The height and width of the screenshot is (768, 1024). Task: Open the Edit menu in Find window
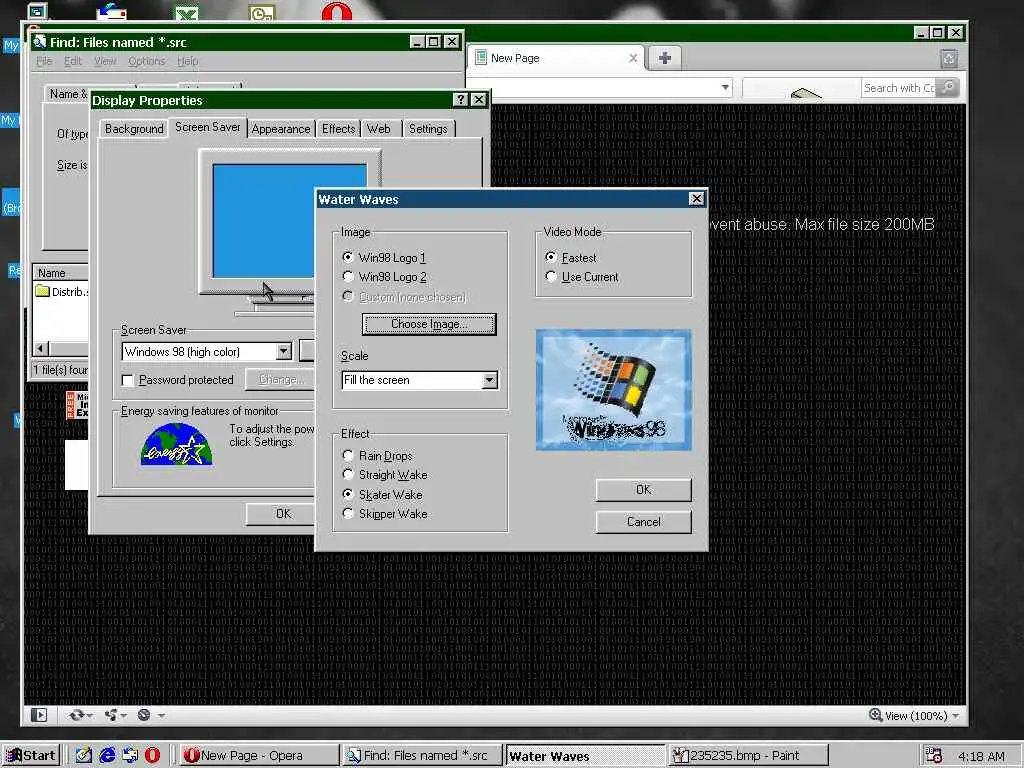pos(72,61)
